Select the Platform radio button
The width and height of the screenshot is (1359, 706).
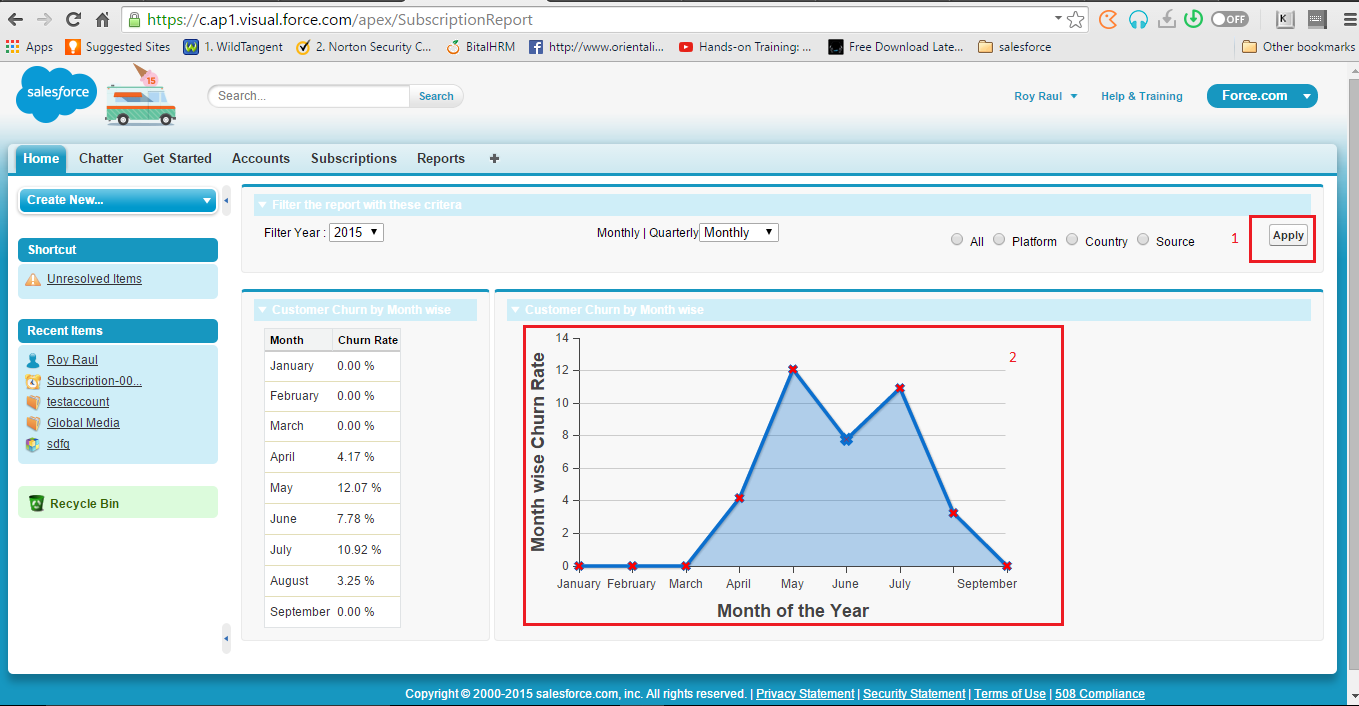(x=999, y=240)
